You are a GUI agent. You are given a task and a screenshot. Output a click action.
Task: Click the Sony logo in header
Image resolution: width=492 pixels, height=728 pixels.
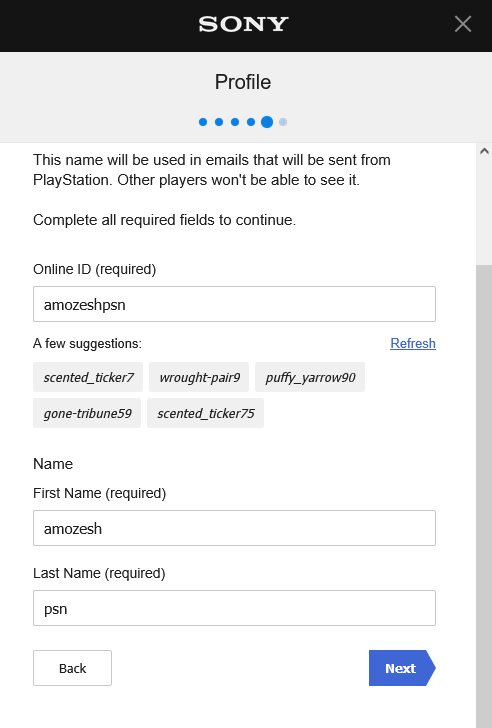pyautogui.click(x=243, y=24)
